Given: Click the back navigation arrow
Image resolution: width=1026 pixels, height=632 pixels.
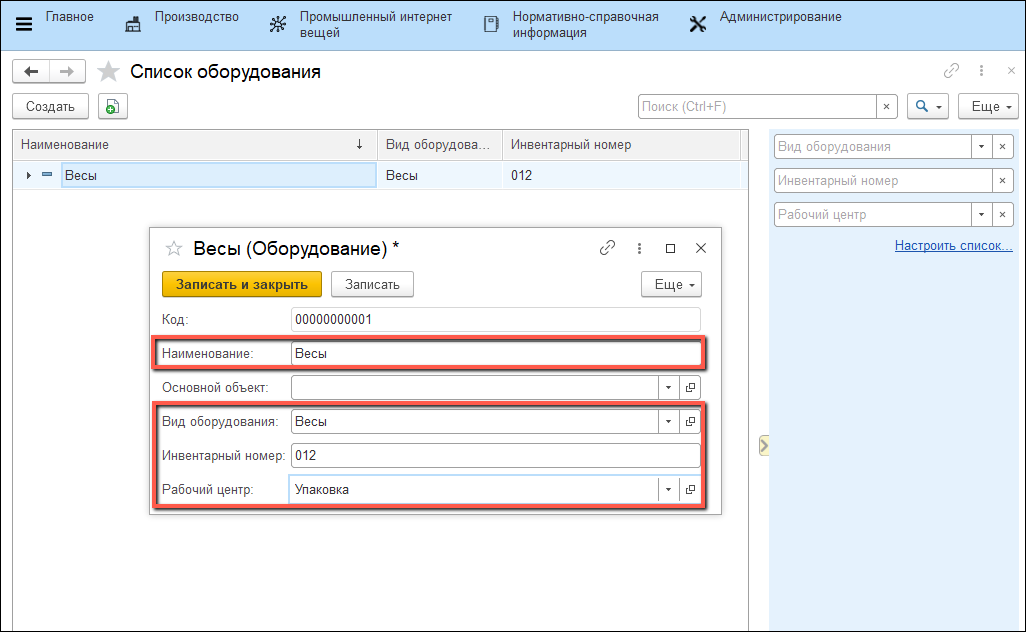Looking at the screenshot, I should [x=31, y=72].
